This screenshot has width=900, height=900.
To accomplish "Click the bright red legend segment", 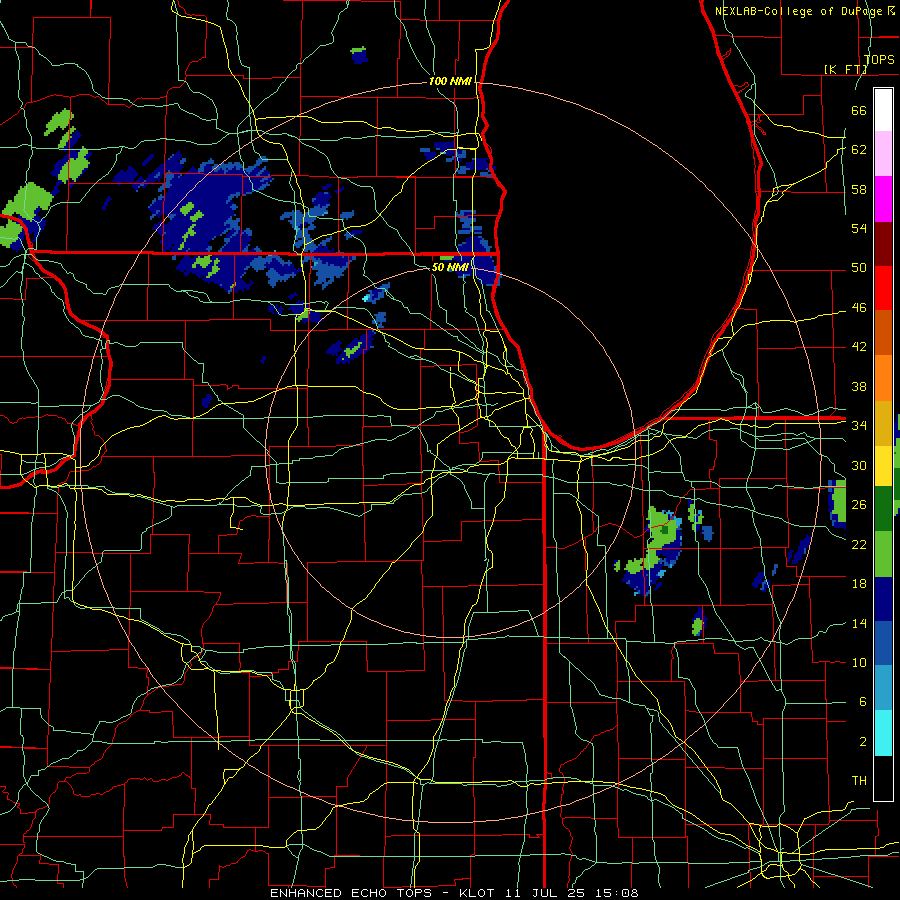I will point(883,288).
